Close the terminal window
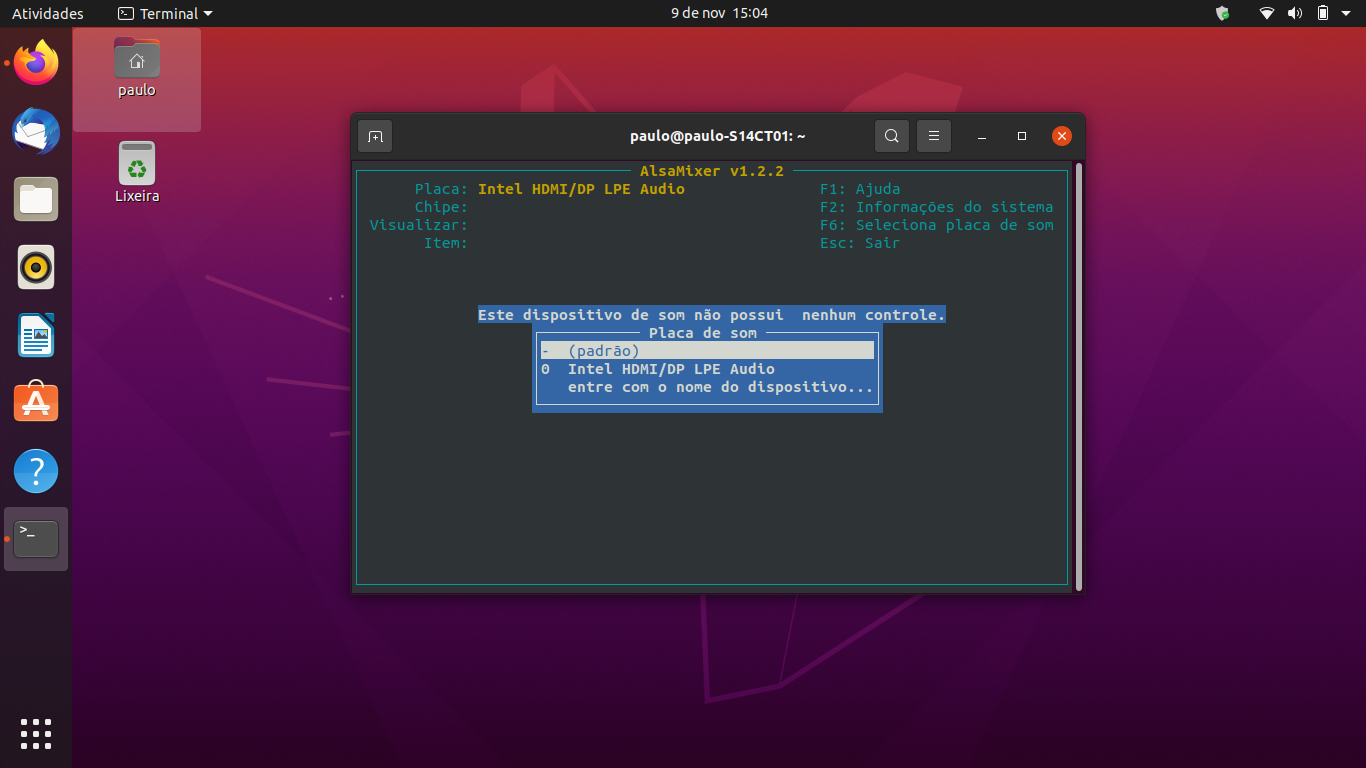Image resolution: width=1366 pixels, height=768 pixels. pos(1062,136)
